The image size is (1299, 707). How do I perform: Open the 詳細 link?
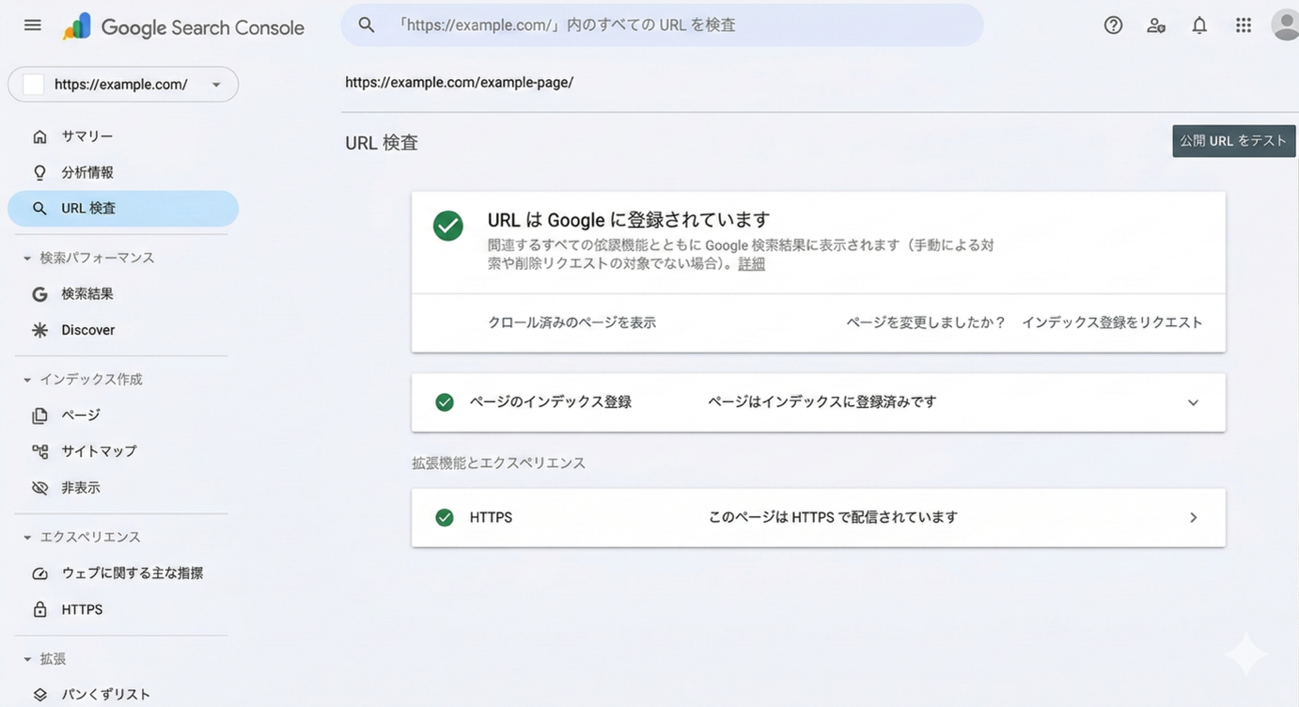[751, 264]
